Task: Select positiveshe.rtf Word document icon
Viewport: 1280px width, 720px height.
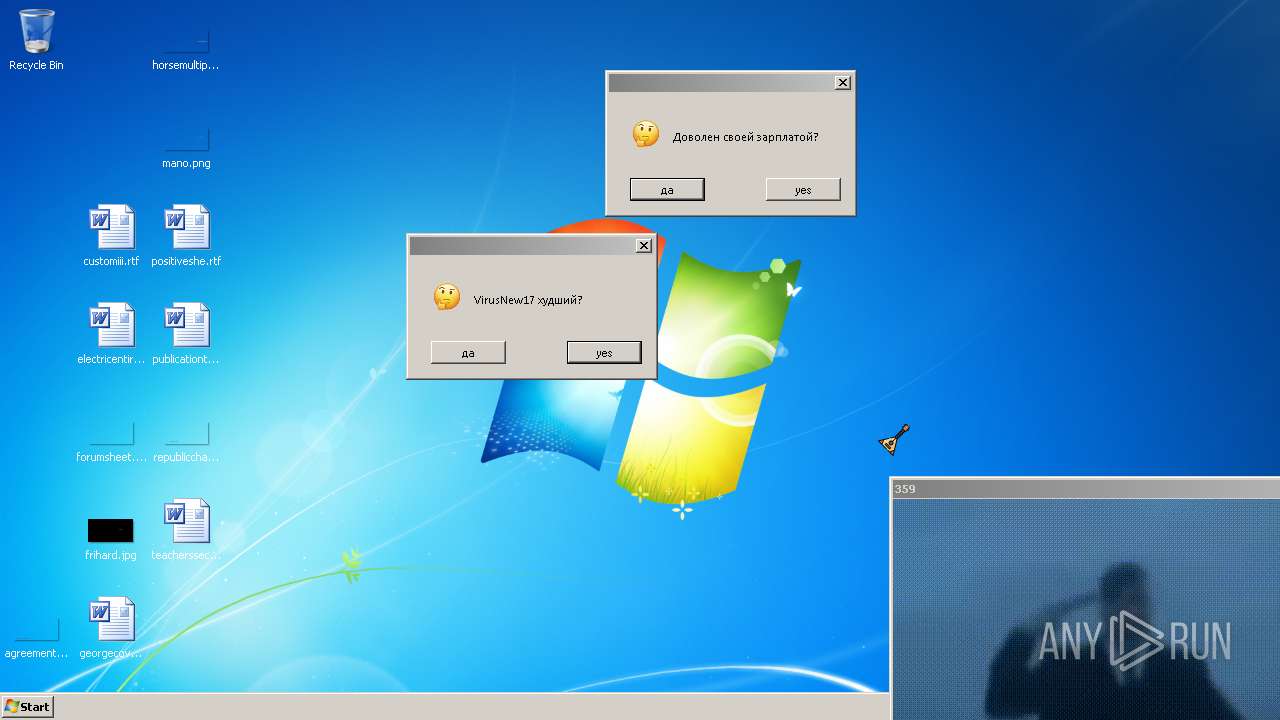Action: tap(186, 236)
